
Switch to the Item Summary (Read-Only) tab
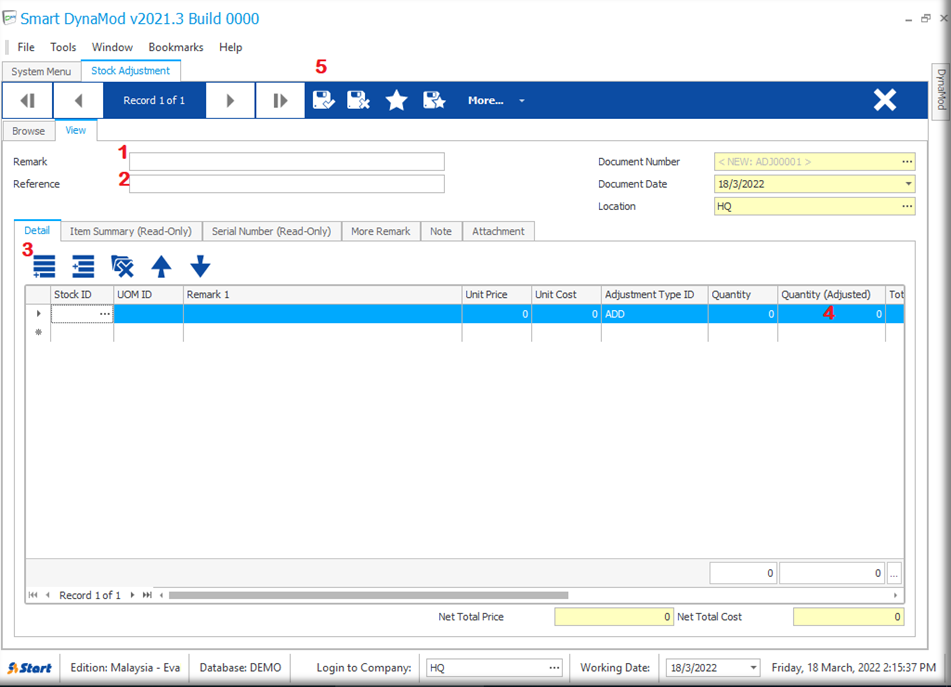tap(130, 231)
